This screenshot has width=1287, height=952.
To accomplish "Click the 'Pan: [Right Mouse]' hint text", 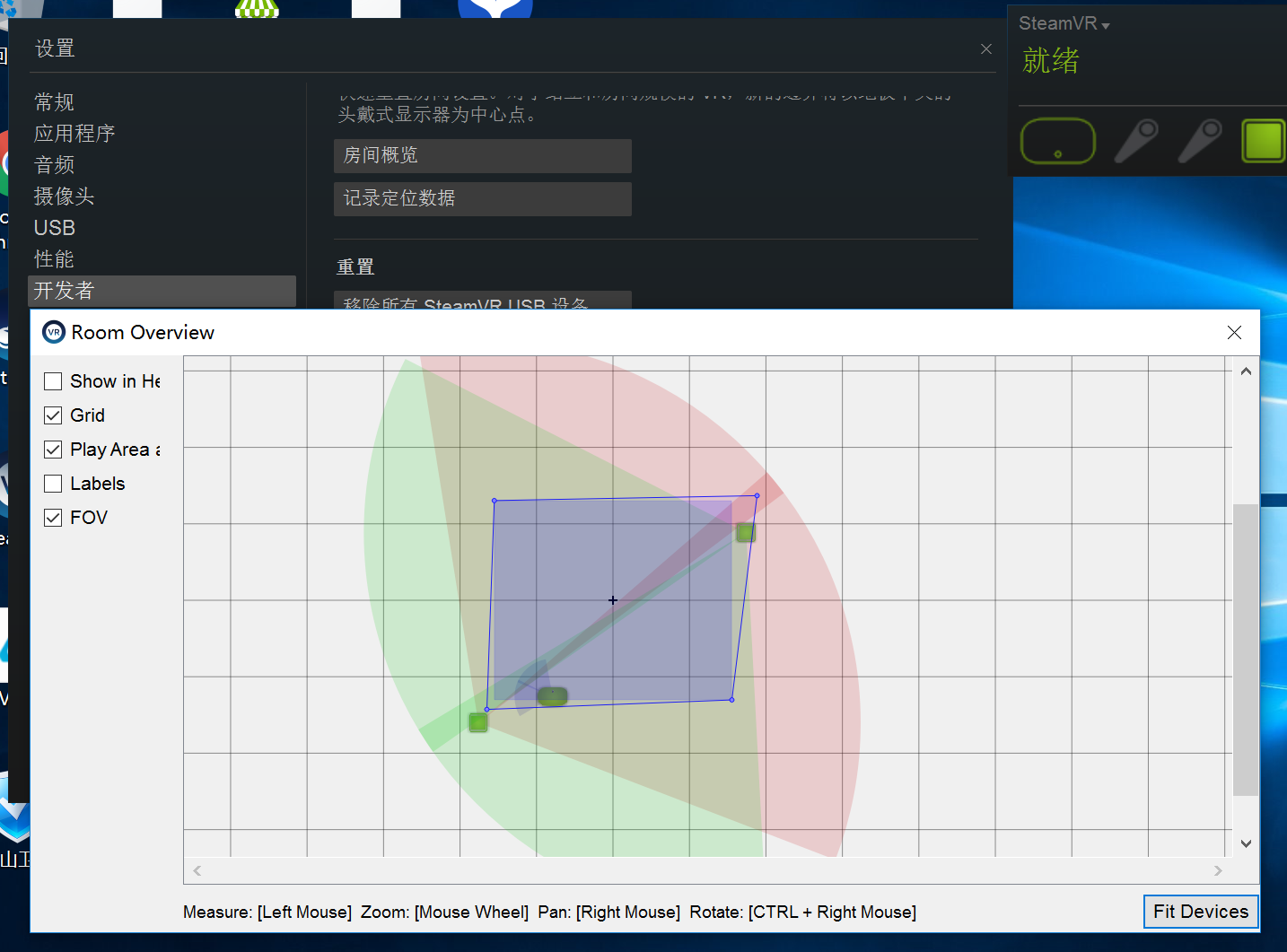I will tap(609, 913).
